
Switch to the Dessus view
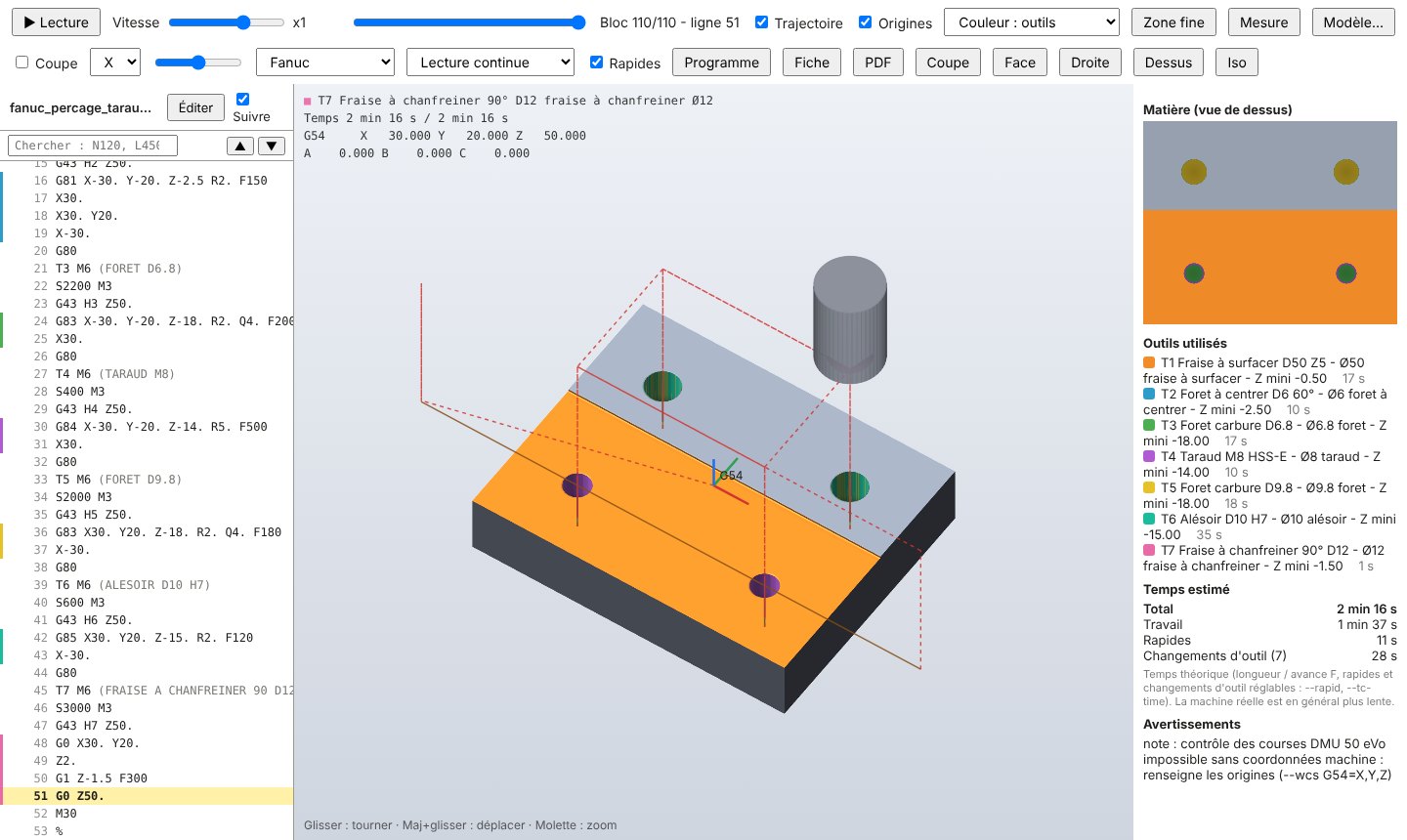pyautogui.click(x=1169, y=63)
